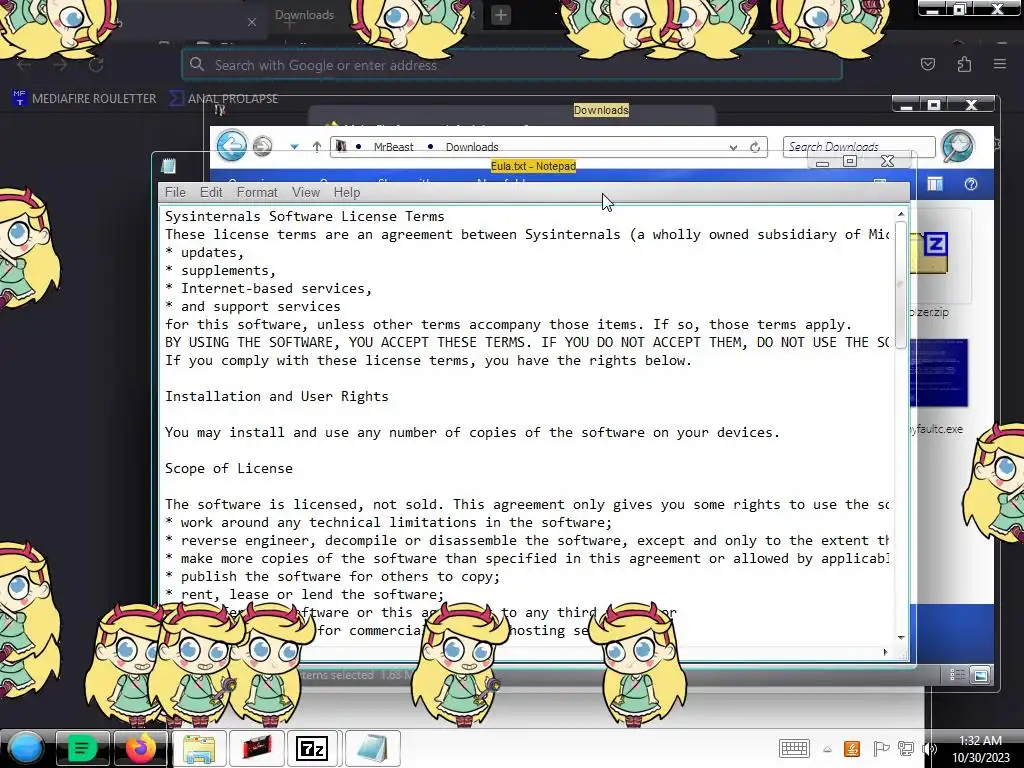Open the Notepad taskbar icon

[372, 748]
